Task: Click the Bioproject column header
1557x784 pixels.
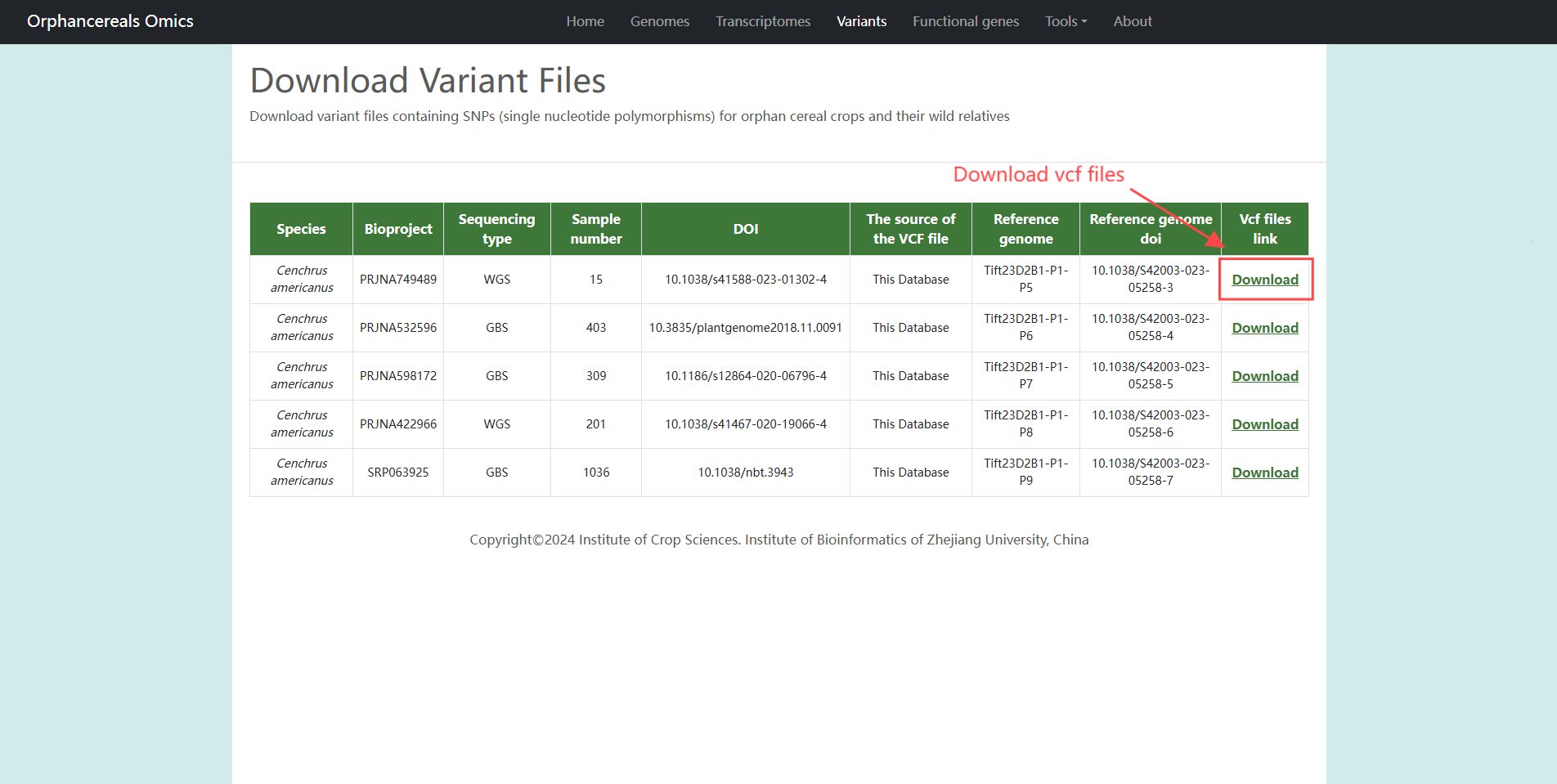Action: click(397, 229)
